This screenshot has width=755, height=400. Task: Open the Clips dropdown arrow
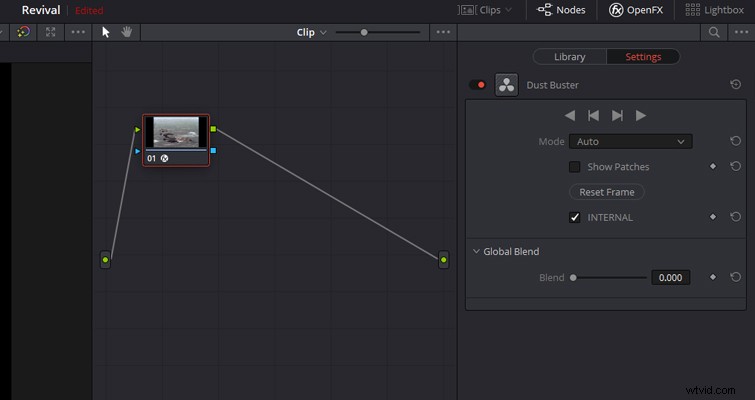point(508,10)
